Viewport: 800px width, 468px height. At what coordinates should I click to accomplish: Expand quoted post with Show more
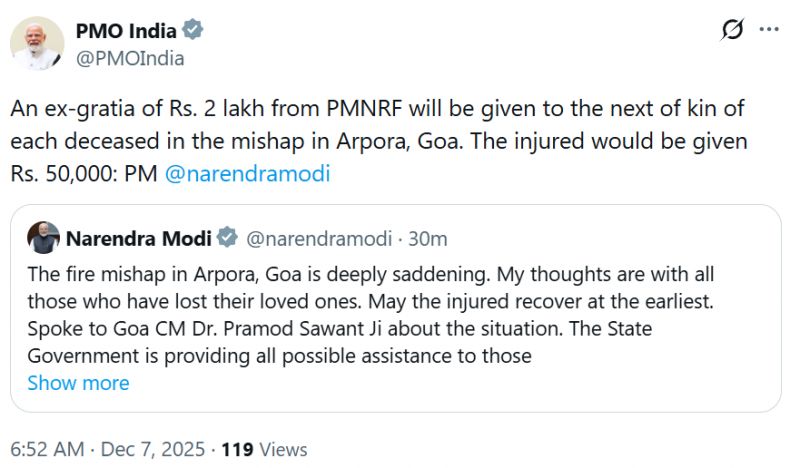pos(78,383)
